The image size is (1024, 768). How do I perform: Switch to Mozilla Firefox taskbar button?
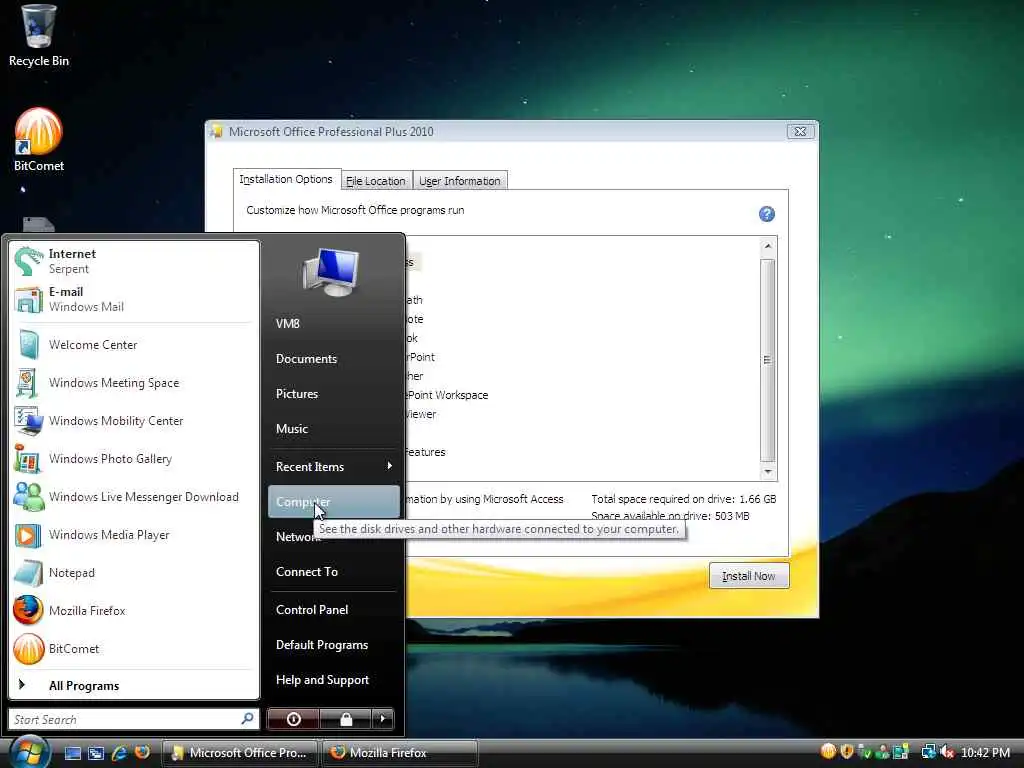pos(399,753)
